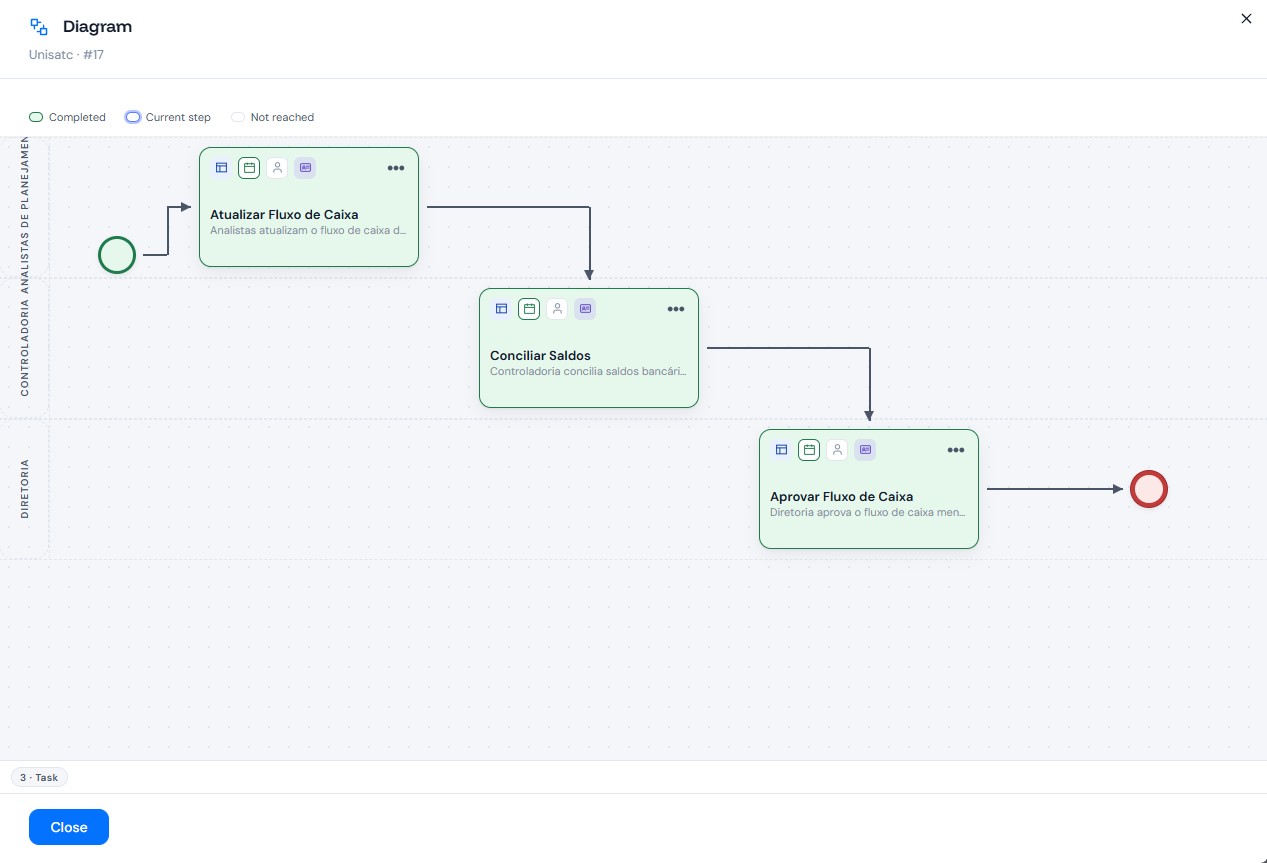Click the person icon on Aprovar Fluxo de Caixa

click(x=837, y=450)
